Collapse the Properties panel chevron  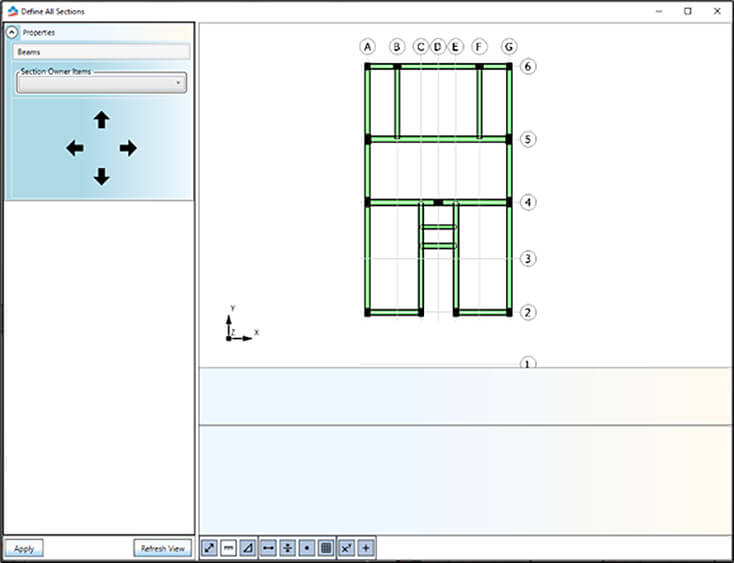pyautogui.click(x=12, y=32)
